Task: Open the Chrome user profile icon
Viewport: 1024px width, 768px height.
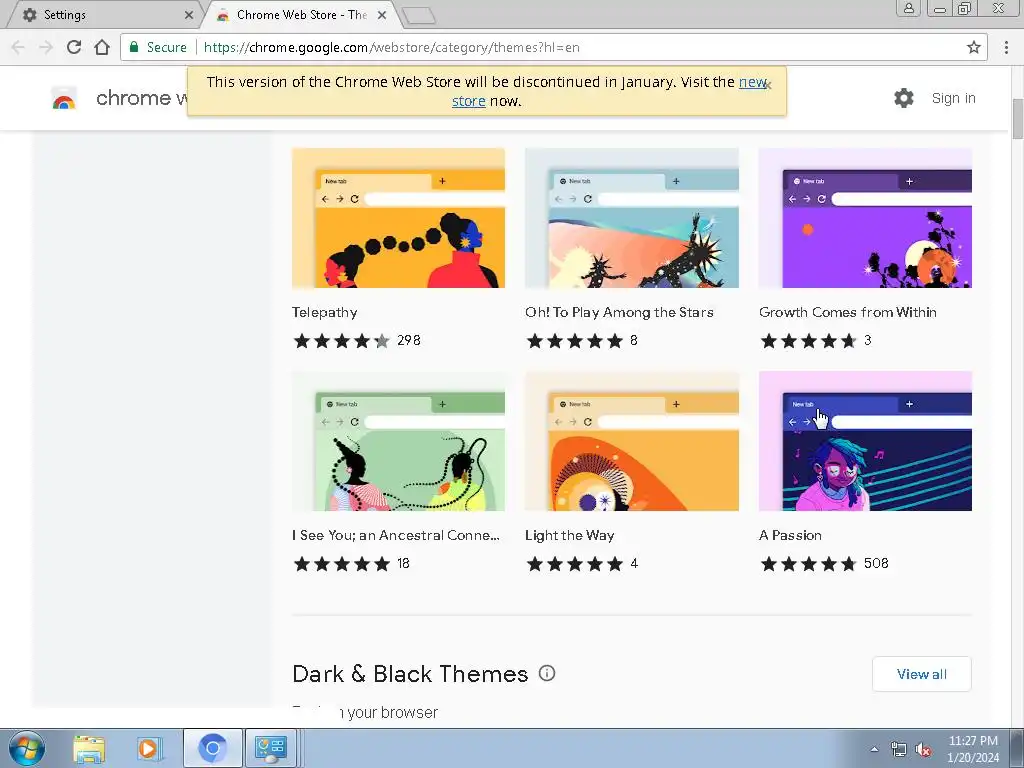Action: [x=908, y=8]
